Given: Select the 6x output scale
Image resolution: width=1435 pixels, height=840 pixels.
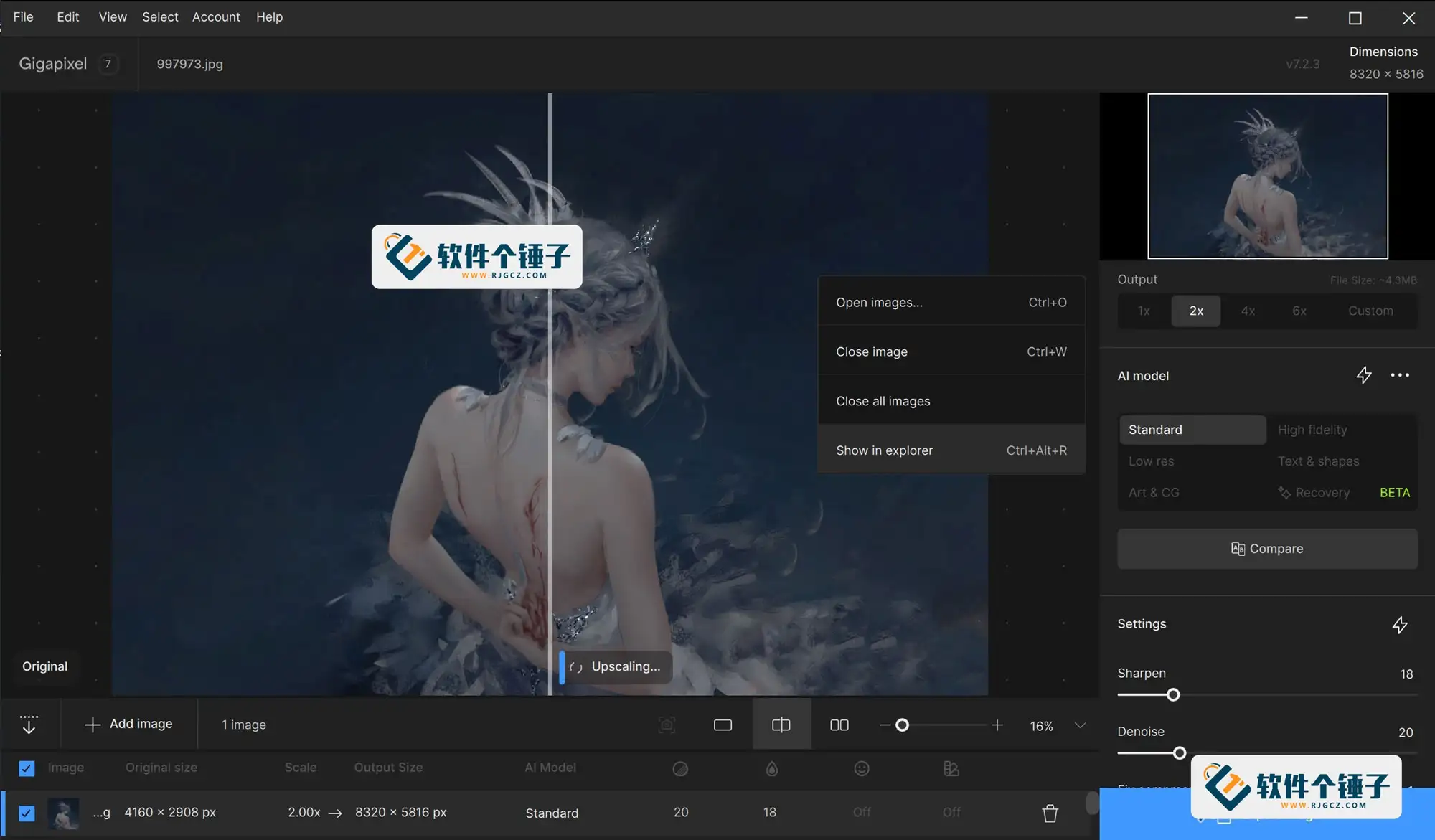Looking at the screenshot, I should click(1299, 311).
